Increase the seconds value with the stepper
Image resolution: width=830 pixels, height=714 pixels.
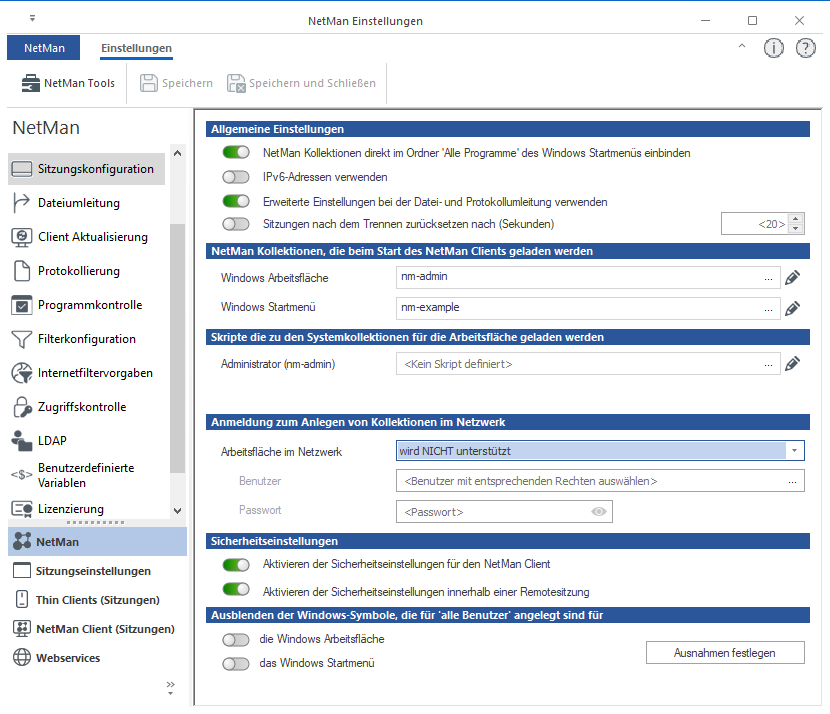tap(794, 219)
